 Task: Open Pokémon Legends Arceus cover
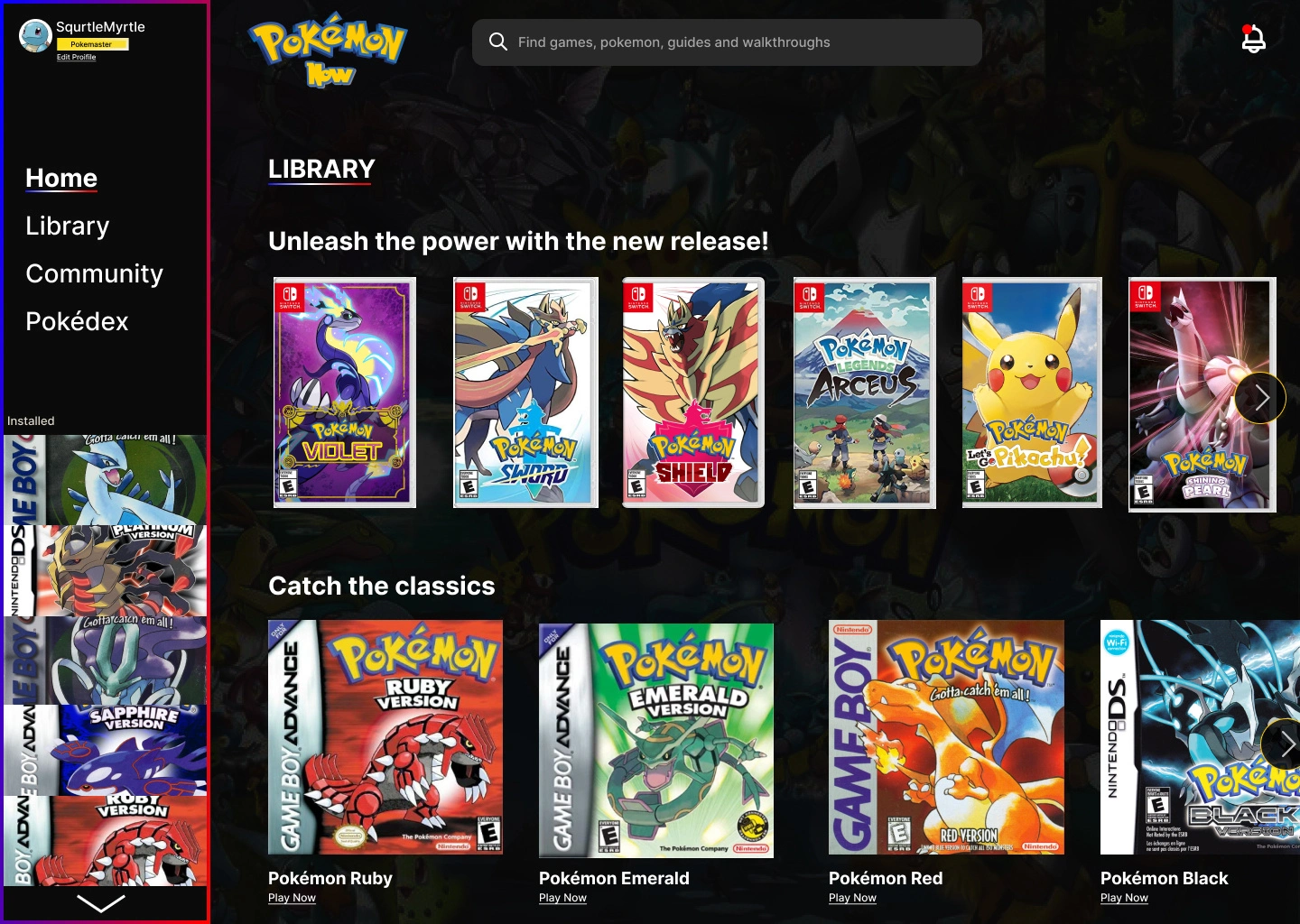click(865, 393)
